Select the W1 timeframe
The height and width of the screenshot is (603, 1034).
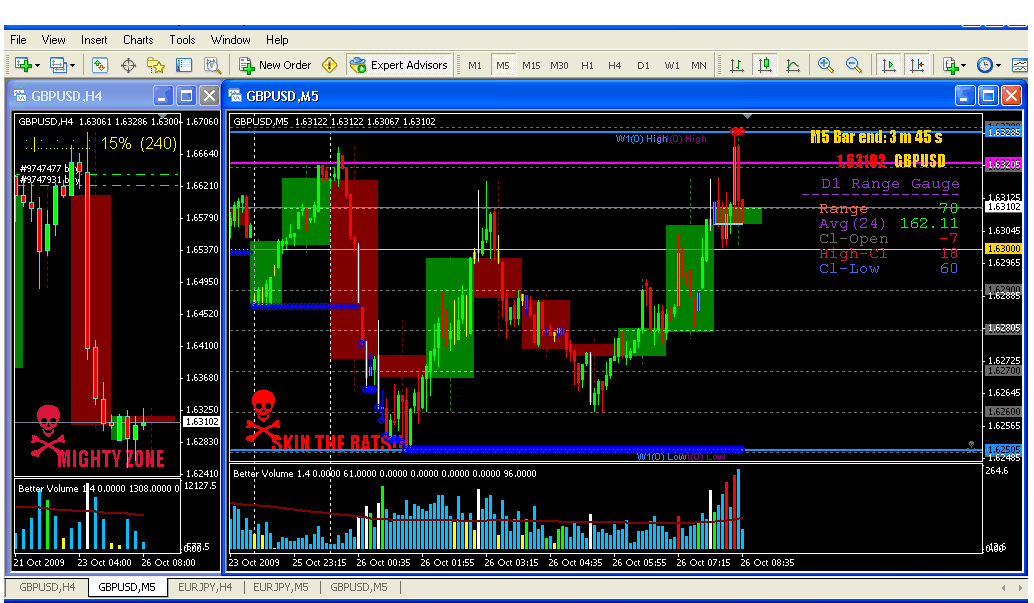pos(672,65)
